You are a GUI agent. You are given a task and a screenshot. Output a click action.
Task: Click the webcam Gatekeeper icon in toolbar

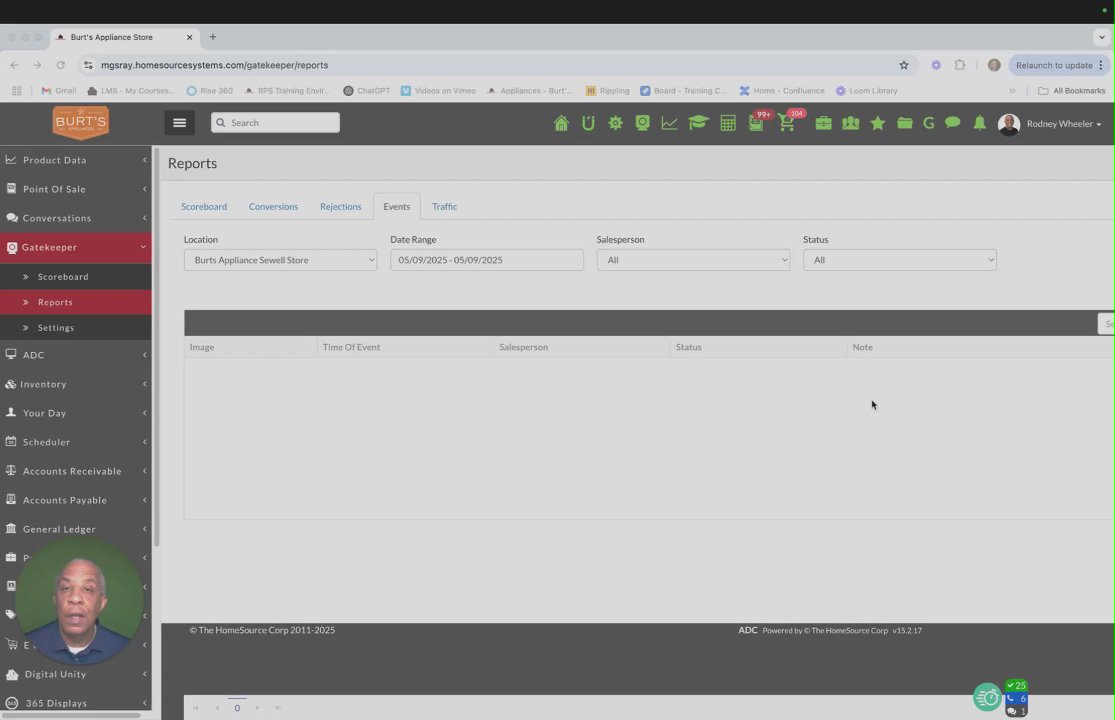point(642,123)
